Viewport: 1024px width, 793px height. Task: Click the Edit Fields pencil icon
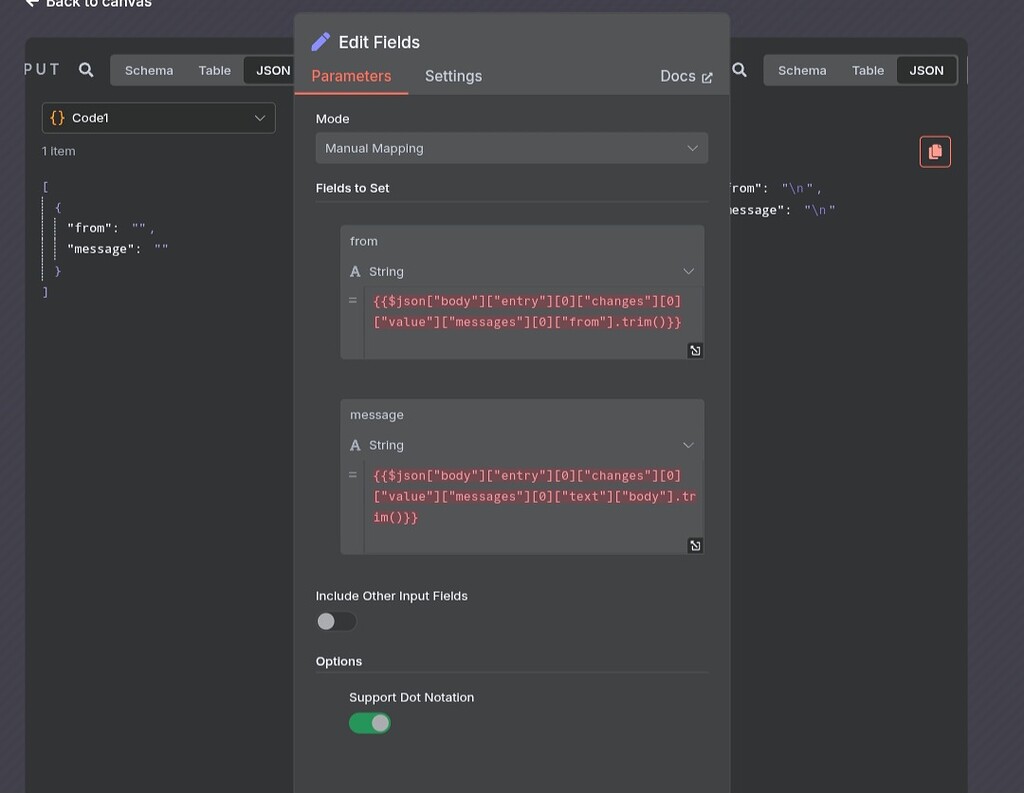point(321,42)
